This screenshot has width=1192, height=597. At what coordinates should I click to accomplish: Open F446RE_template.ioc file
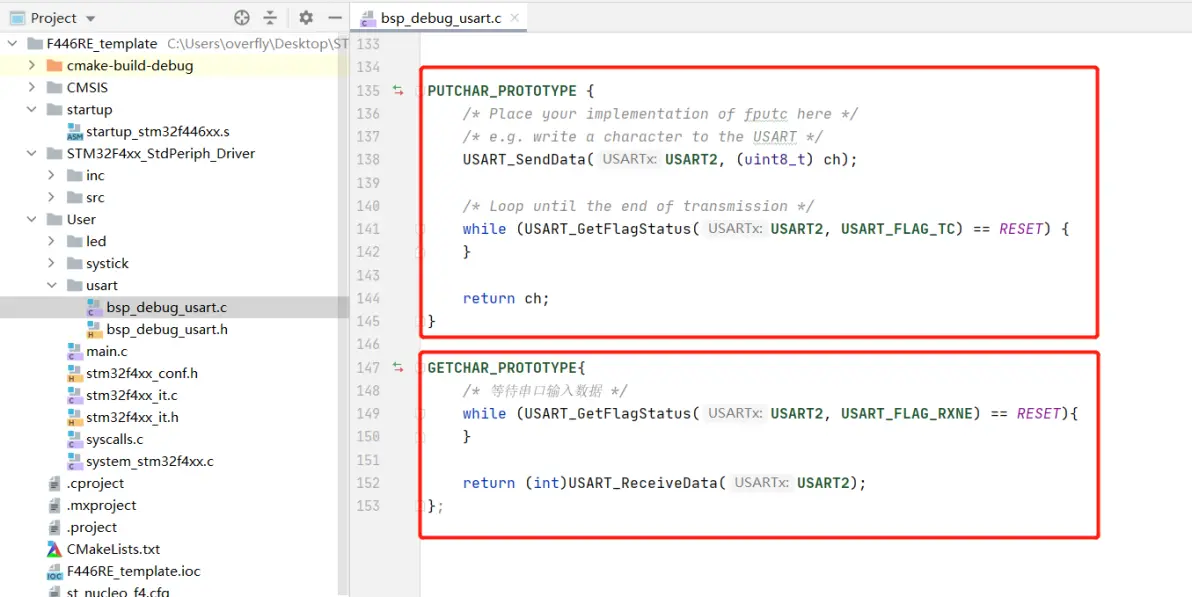[x=133, y=571]
